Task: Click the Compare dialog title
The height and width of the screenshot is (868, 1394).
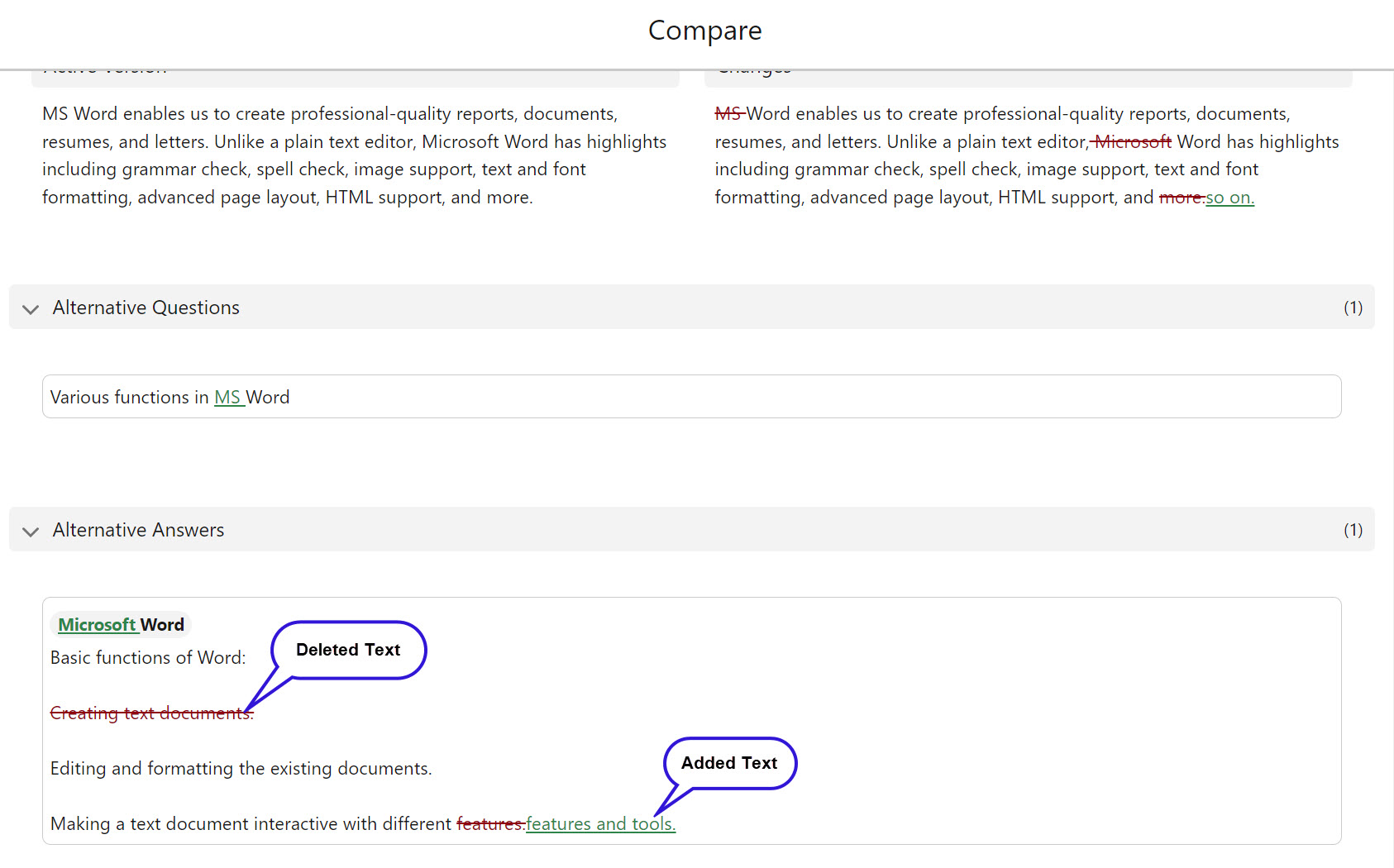Action: (705, 31)
